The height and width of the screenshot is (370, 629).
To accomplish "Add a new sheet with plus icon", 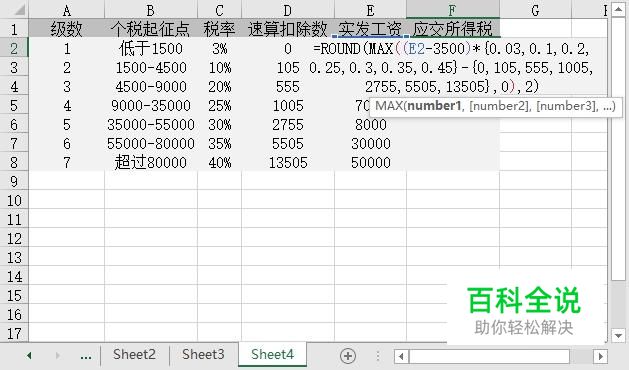I will [x=348, y=356].
